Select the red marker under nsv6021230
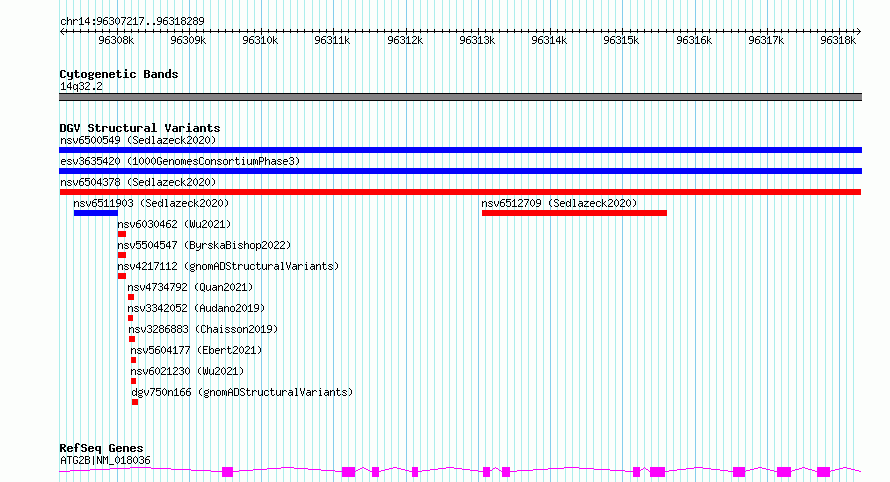Viewport: 890px width, 482px height. (133, 381)
